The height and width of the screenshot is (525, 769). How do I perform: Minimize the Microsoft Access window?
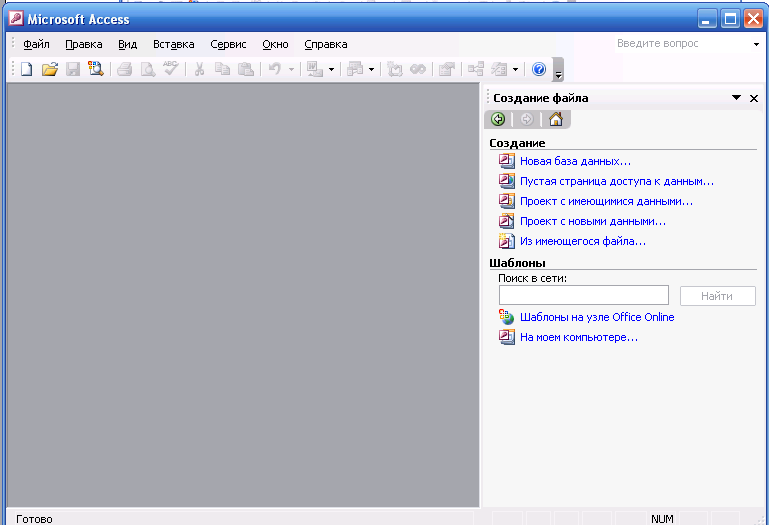pos(706,20)
